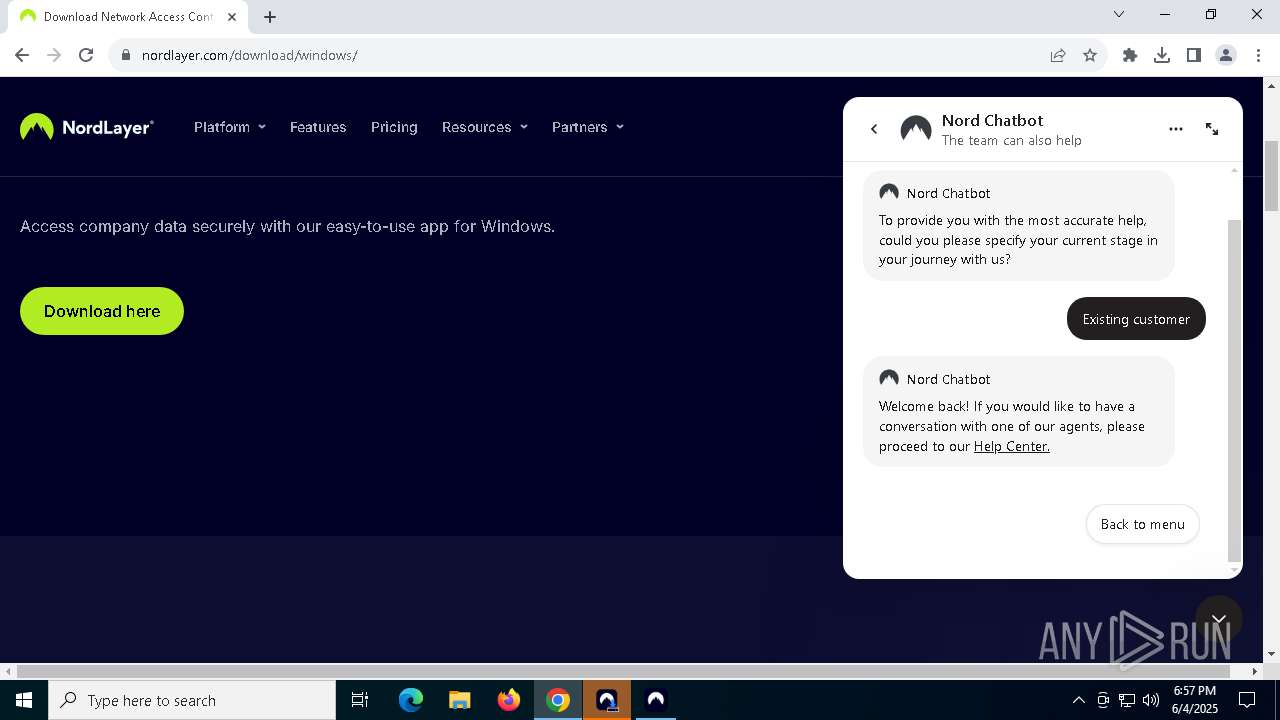
Task: Show hidden system tray icons
Action: pos(1078,700)
